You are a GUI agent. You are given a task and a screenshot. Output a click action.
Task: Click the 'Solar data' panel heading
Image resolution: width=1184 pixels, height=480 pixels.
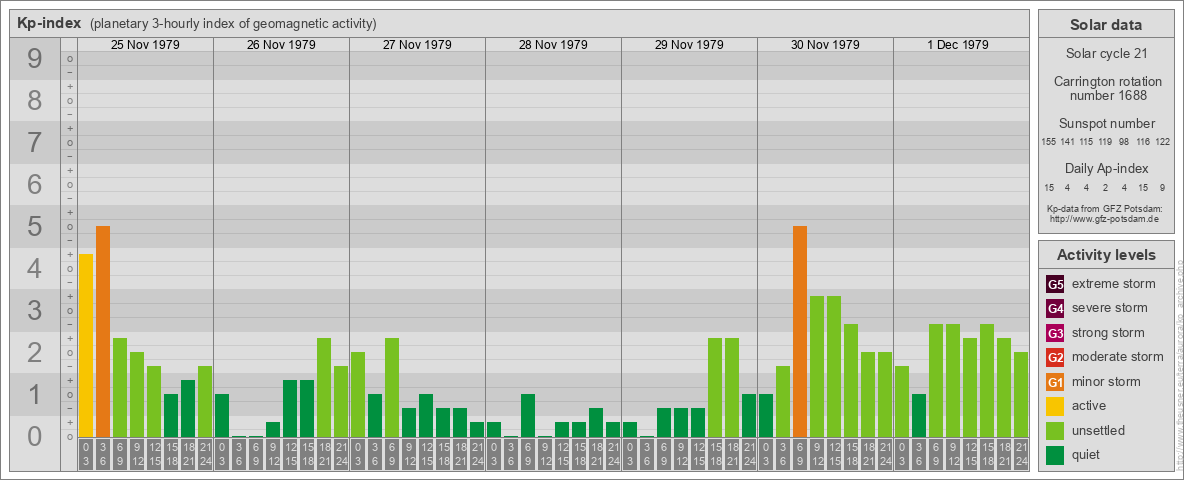click(x=1105, y=24)
